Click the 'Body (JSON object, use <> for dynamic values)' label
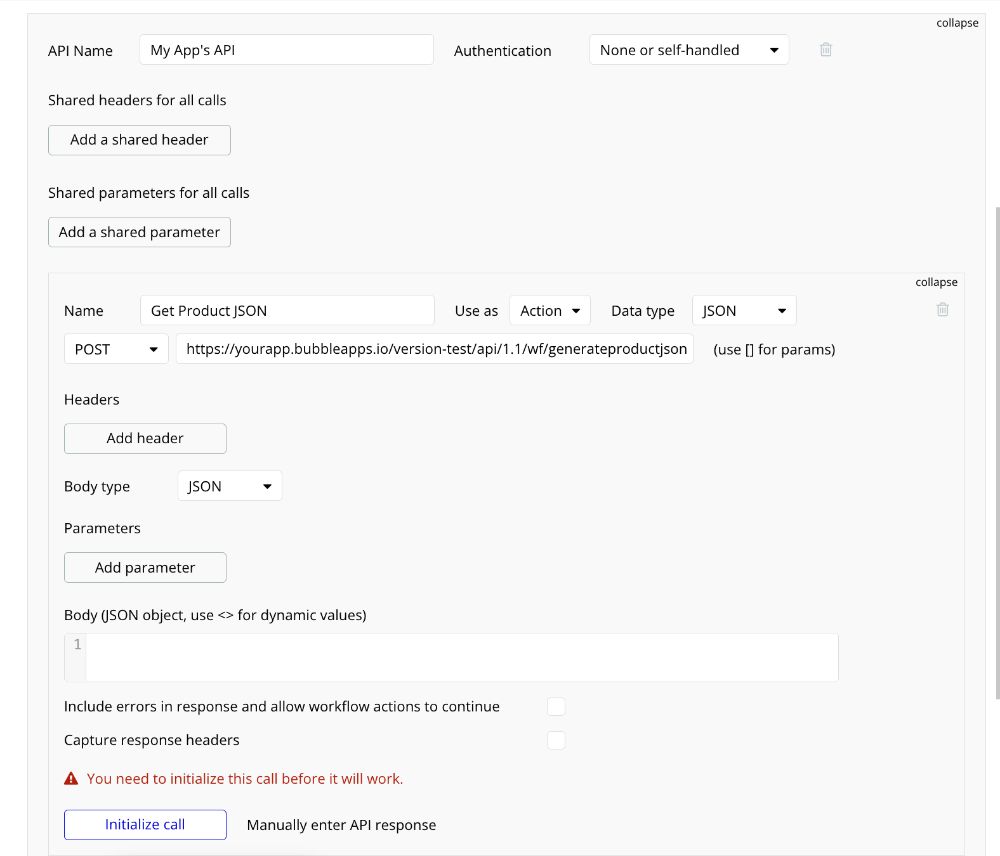This screenshot has width=1000, height=856. pyautogui.click(x=215, y=615)
